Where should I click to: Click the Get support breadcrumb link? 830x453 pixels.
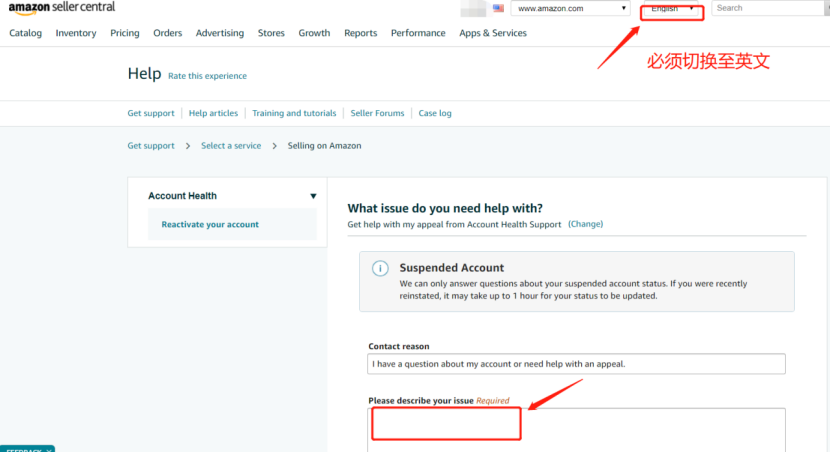pos(151,146)
